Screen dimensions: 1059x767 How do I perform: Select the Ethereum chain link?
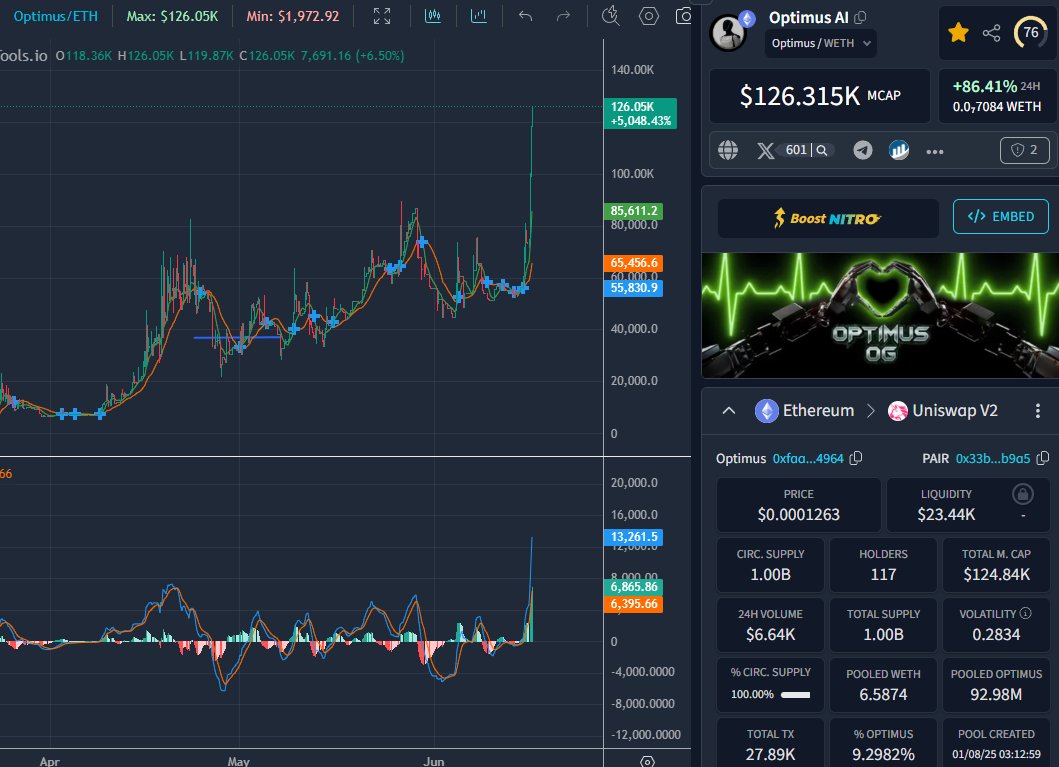pos(804,411)
